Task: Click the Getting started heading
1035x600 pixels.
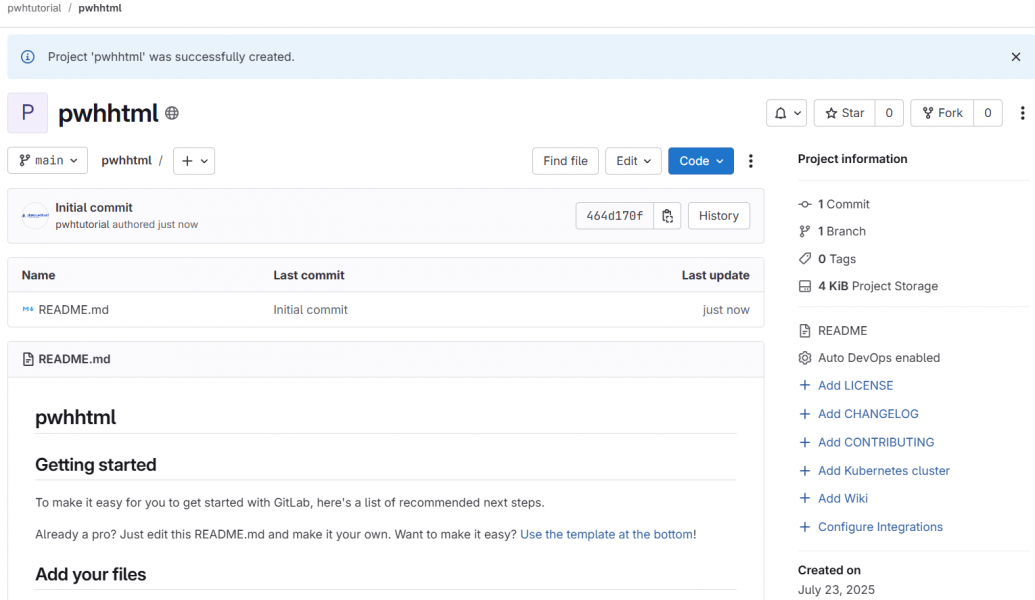Action: 96,465
